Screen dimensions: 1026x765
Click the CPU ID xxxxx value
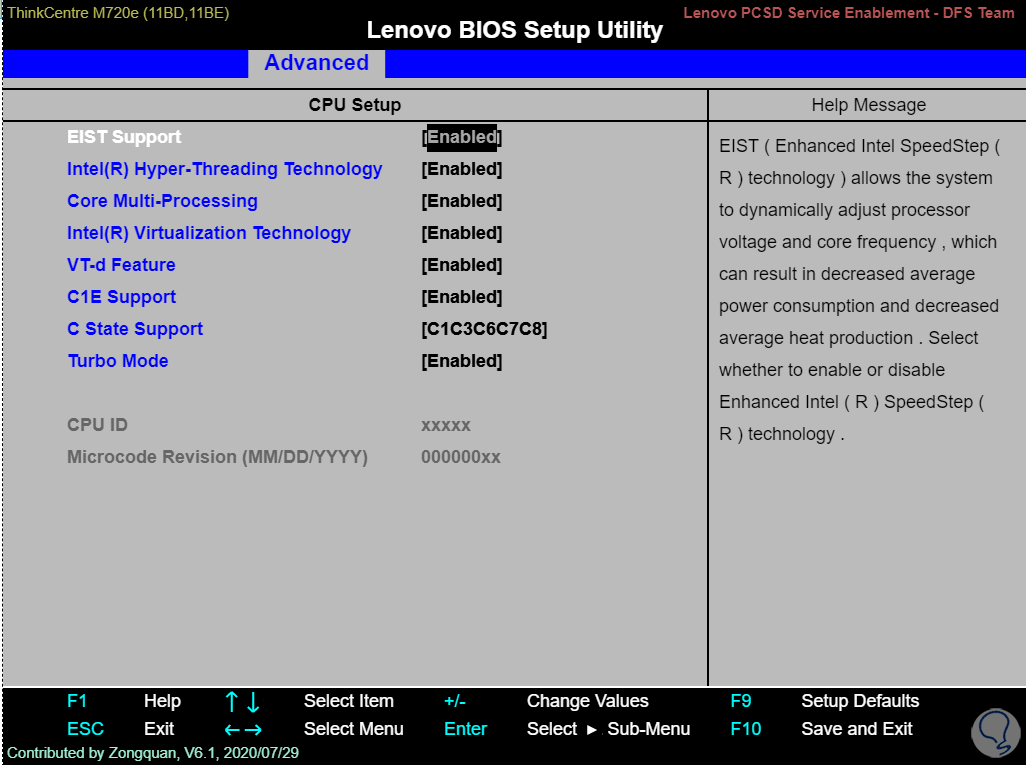[x=446, y=426]
